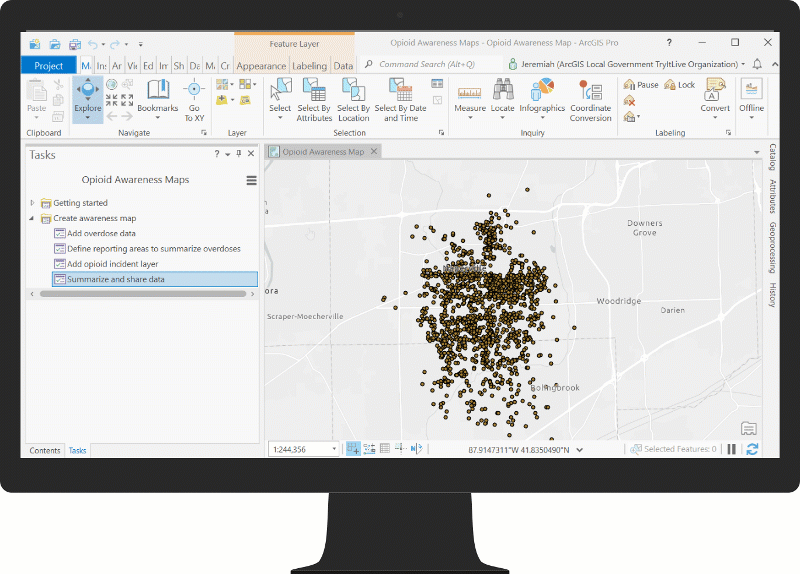This screenshot has width=800, height=574.
Task: Select the Summarize and share data task
Action: point(155,279)
